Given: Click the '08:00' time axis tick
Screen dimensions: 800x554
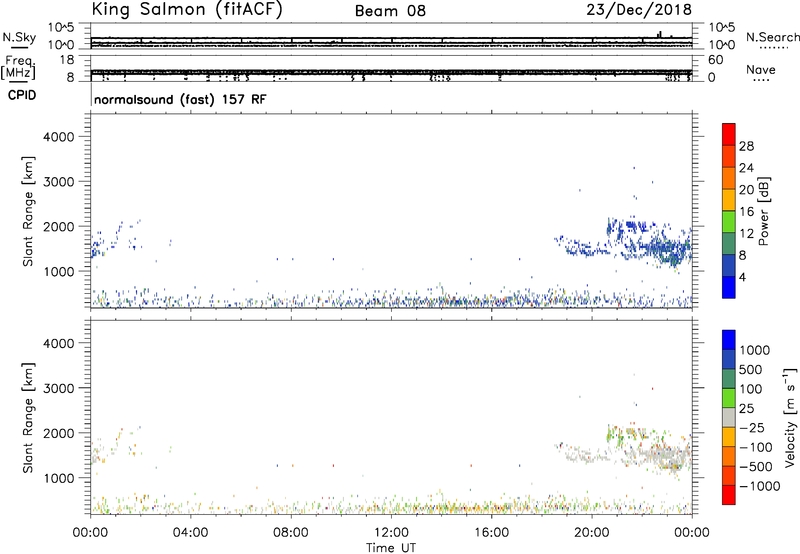Looking at the screenshot, I should coord(291,533).
